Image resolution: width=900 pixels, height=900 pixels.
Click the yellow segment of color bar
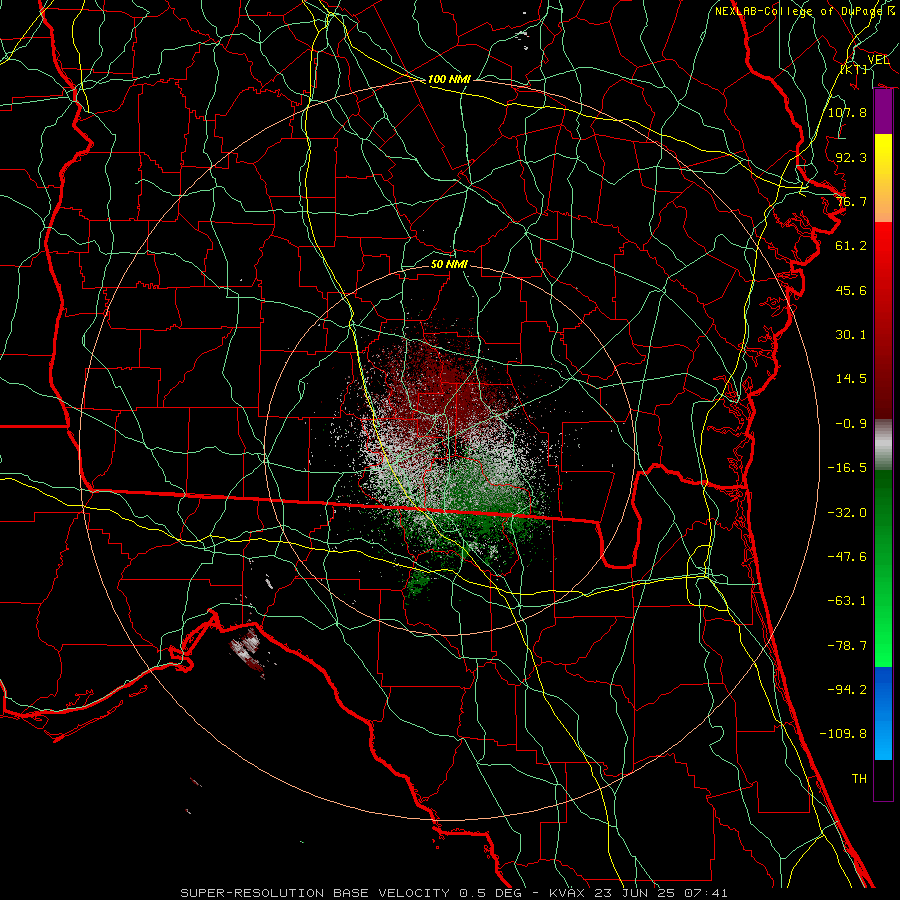click(x=883, y=155)
